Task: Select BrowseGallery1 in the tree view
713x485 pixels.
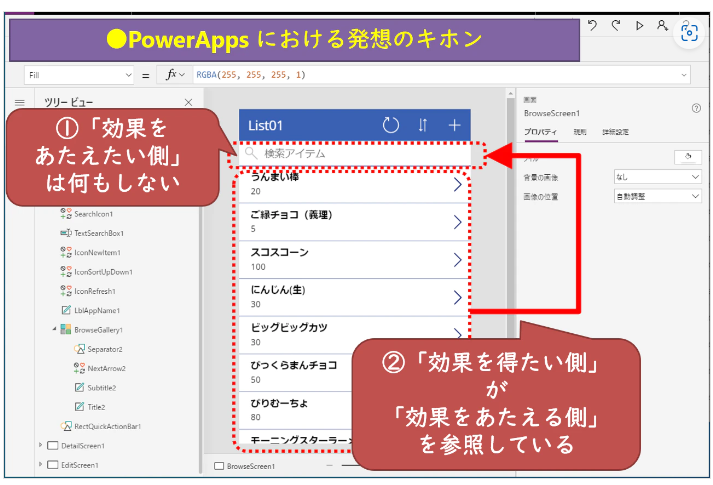Action: tap(98, 330)
